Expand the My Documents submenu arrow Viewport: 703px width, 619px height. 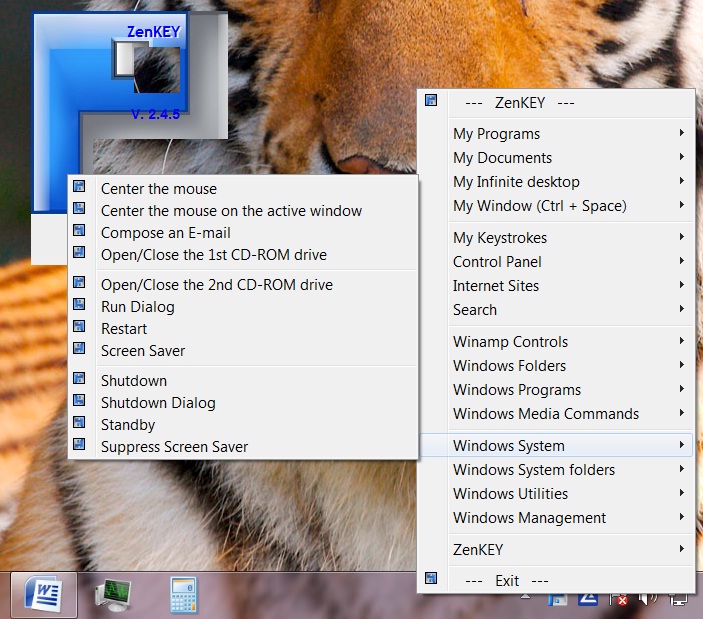pos(681,157)
